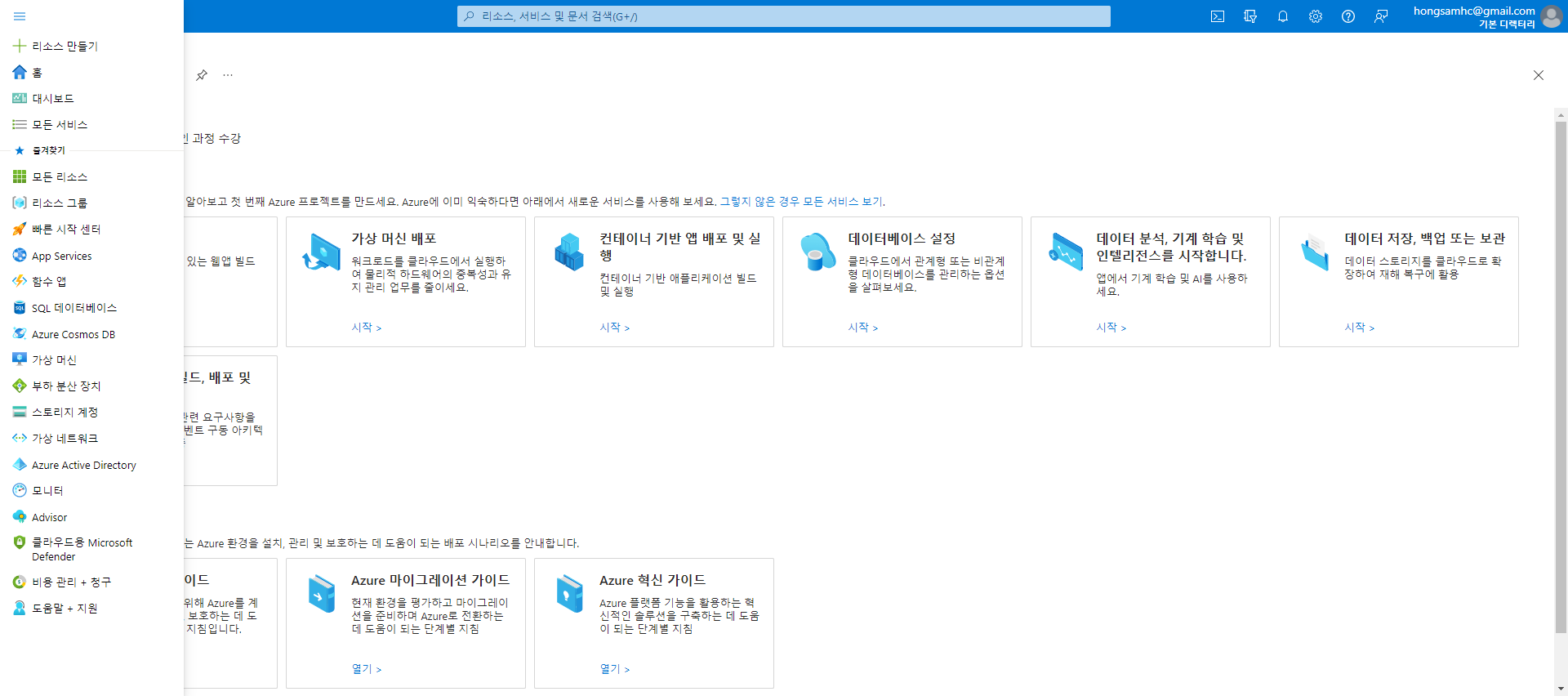
Task: Focus the 리소스, 서비스 및 문서 검색 box
Action: [x=784, y=16]
